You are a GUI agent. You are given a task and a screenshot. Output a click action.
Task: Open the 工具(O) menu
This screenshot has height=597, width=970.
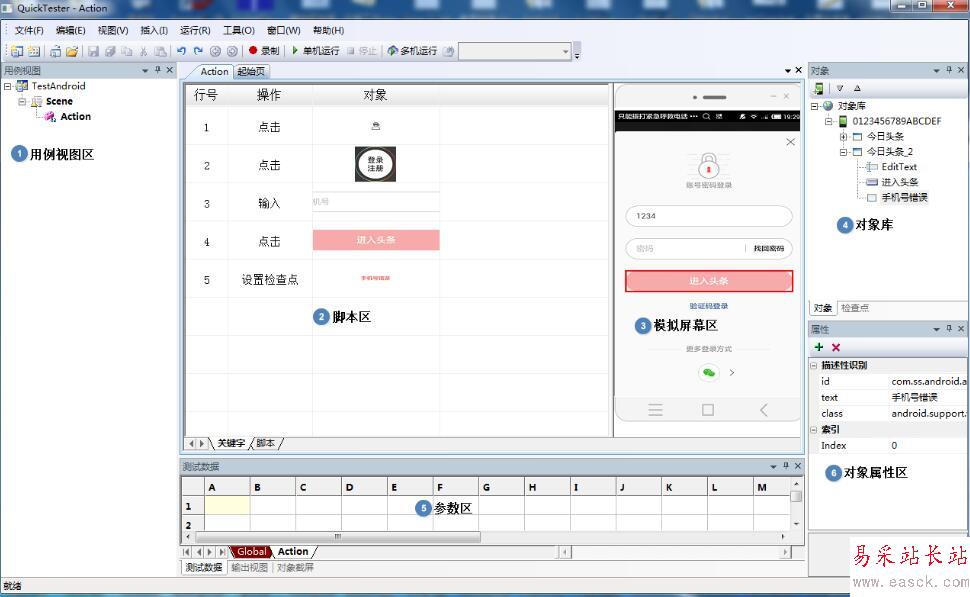(239, 30)
